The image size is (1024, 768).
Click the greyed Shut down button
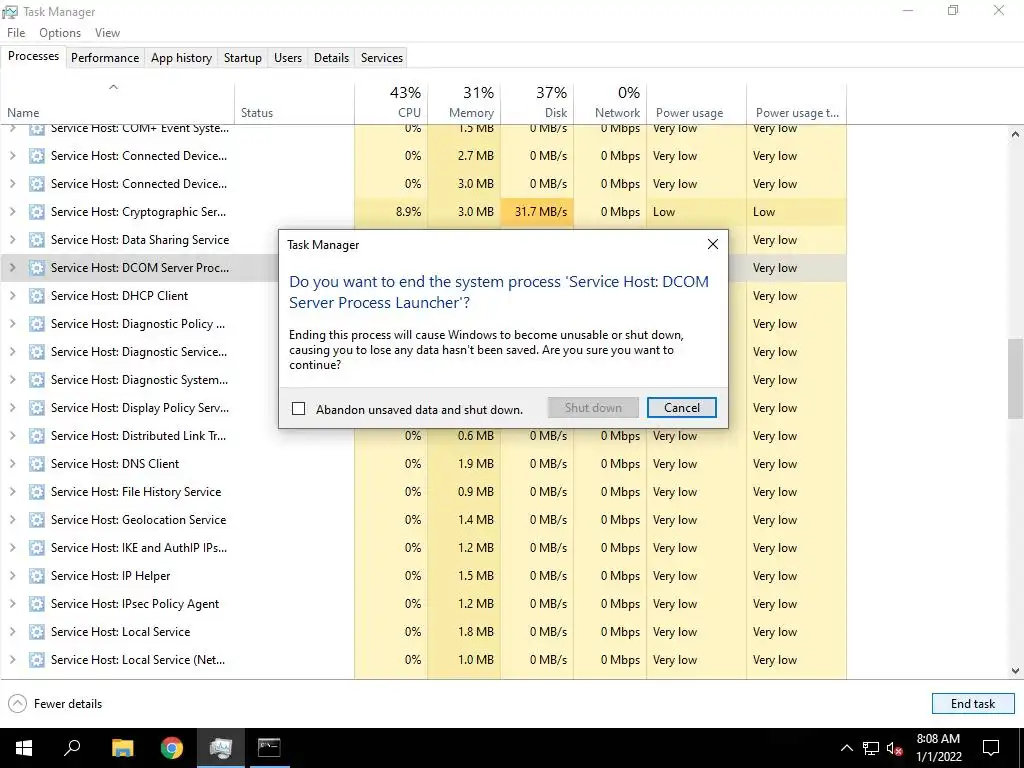click(593, 408)
